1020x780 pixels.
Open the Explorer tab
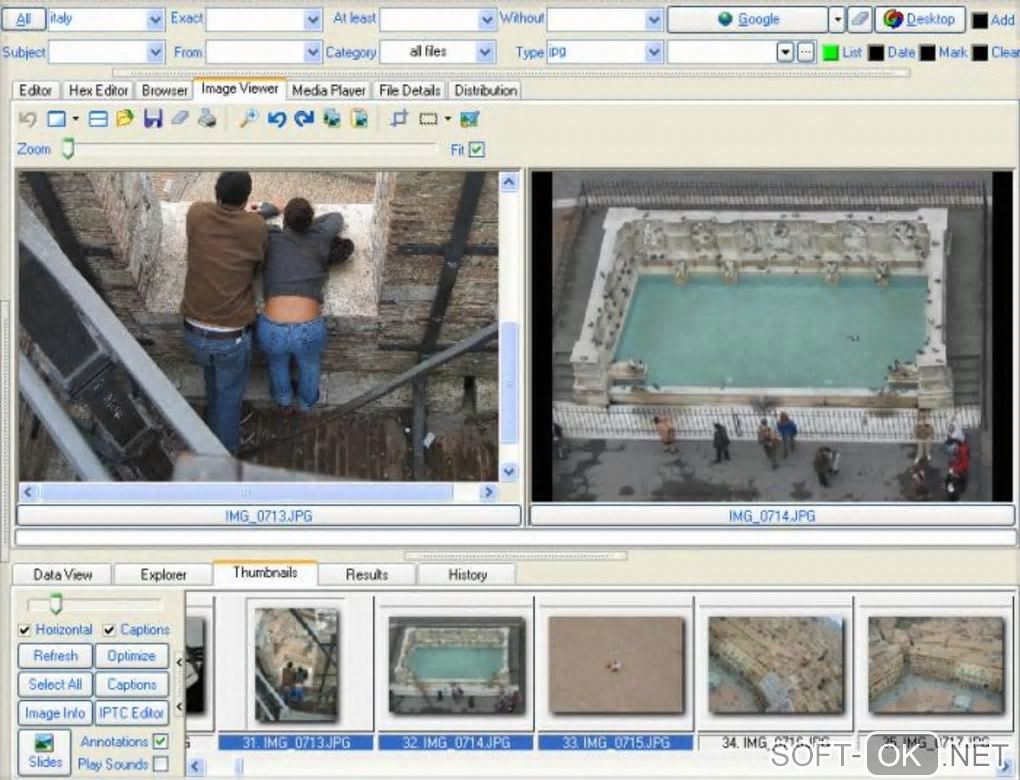pyautogui.click(x=163, y=574)
